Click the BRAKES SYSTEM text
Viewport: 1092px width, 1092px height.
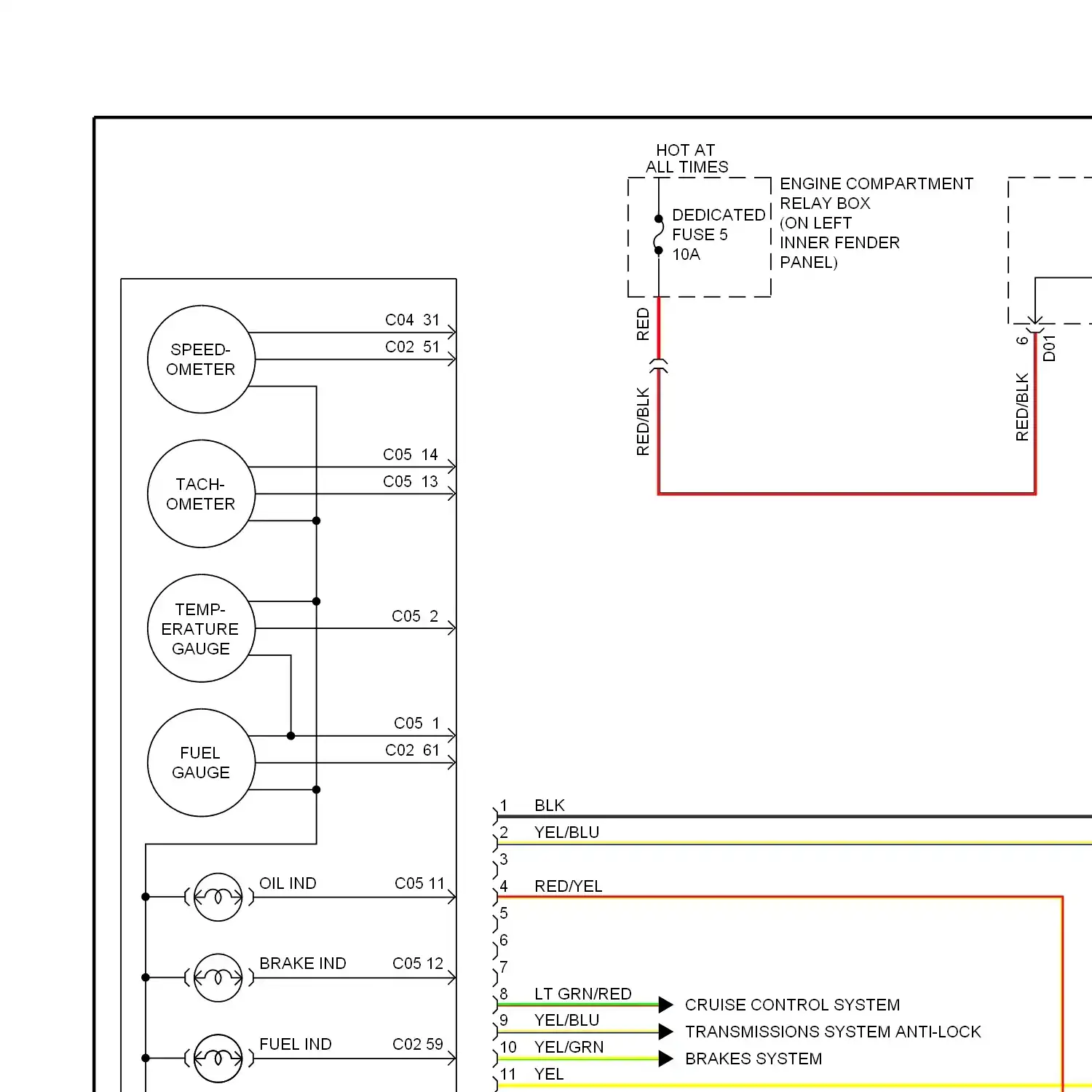[753, 1059]
